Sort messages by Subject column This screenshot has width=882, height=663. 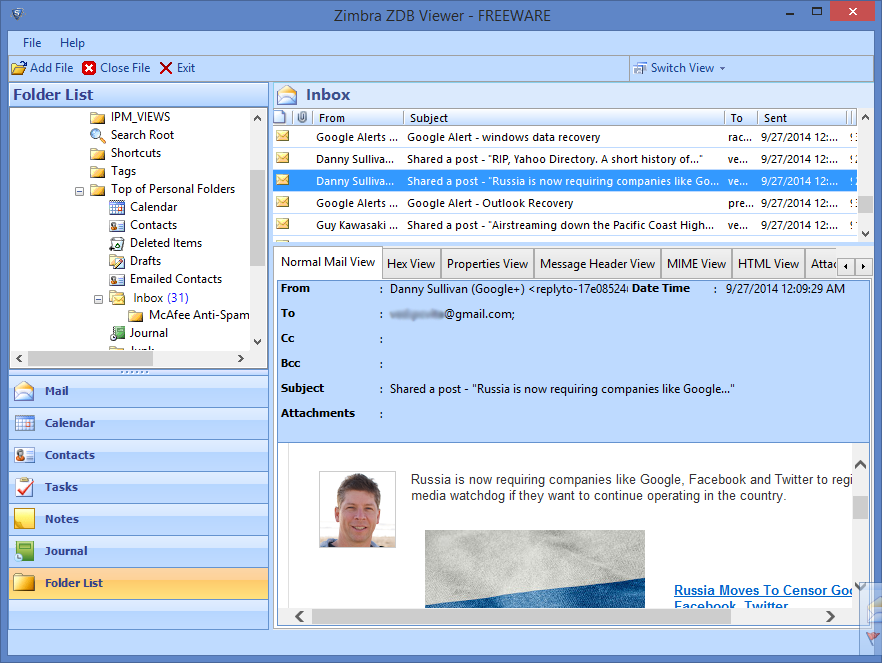click(x=564, y=118)
